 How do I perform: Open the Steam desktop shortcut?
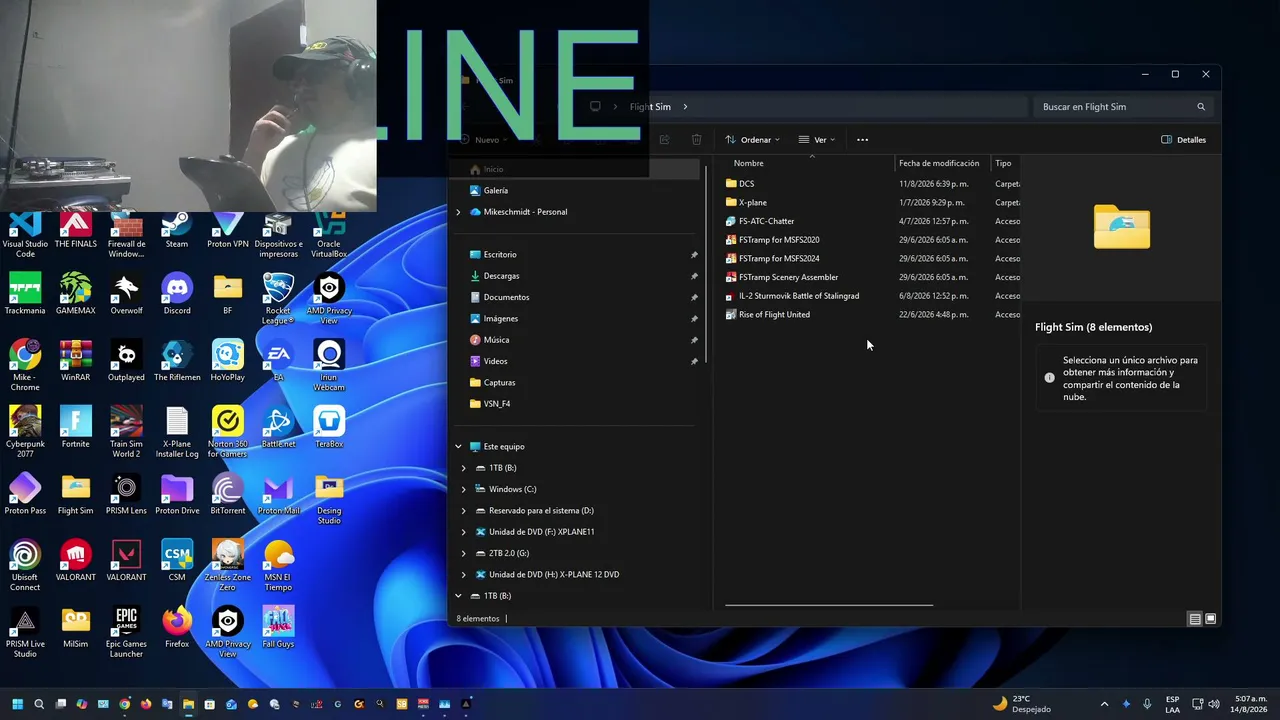tap(177, 229)
